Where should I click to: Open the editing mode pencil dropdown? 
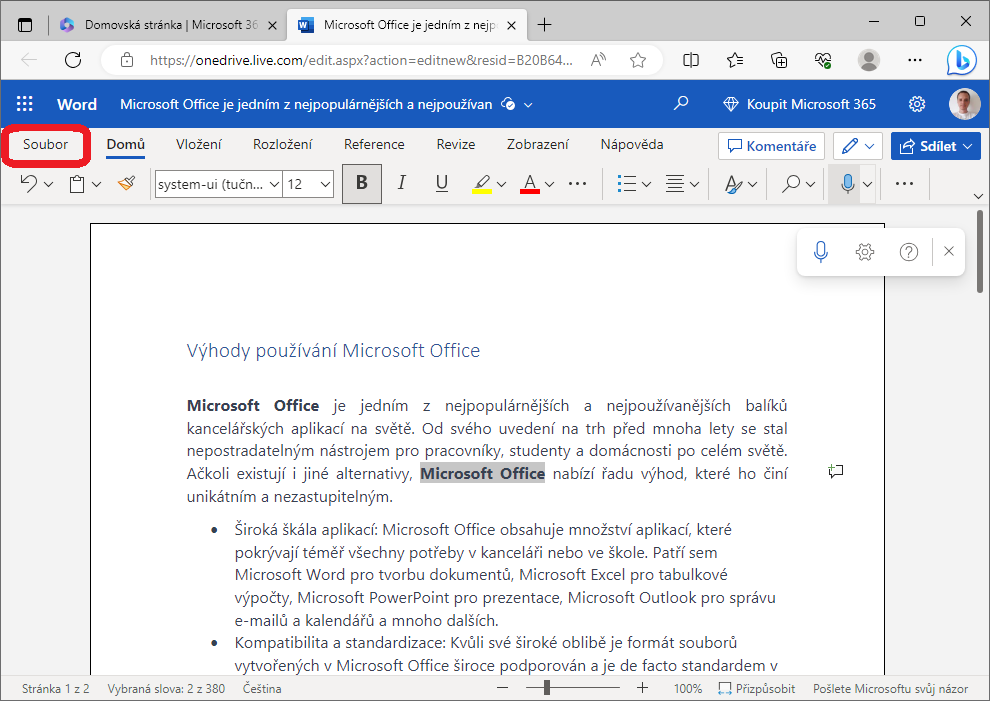(x=857, y=146)
